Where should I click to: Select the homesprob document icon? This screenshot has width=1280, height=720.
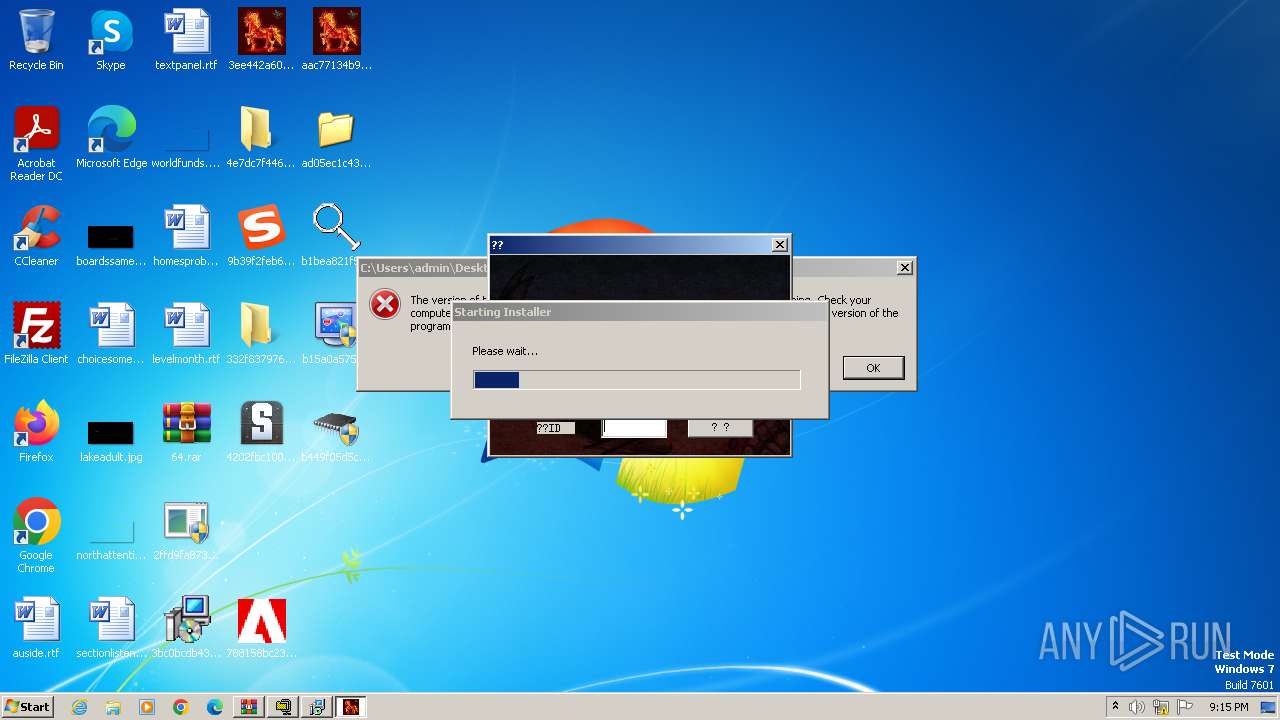(x=186, y=236)
